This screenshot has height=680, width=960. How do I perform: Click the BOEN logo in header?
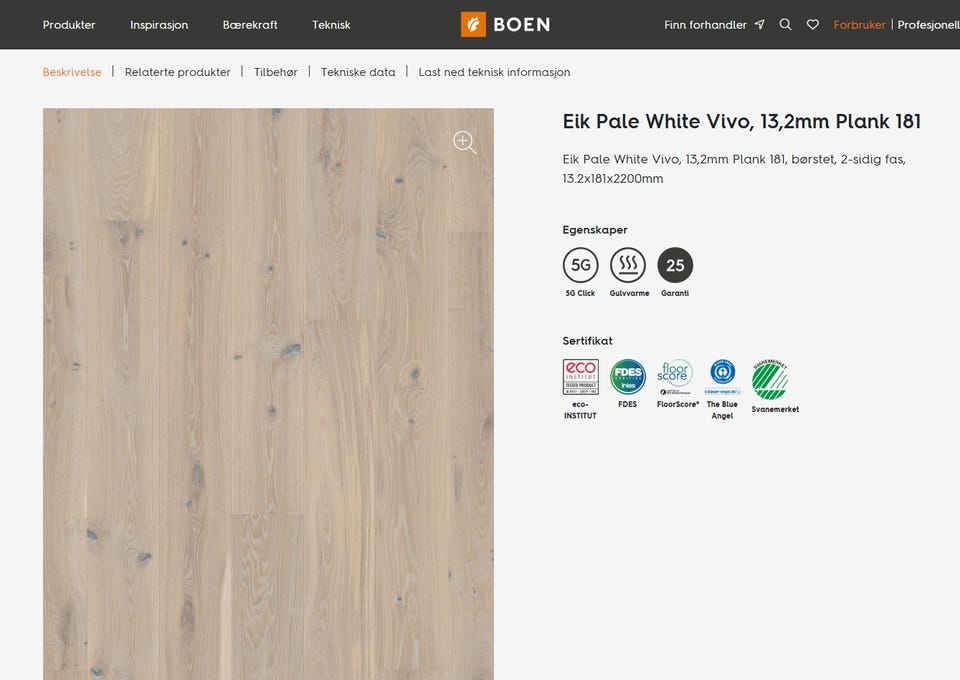pyautogui.click(x=505, y=24)
